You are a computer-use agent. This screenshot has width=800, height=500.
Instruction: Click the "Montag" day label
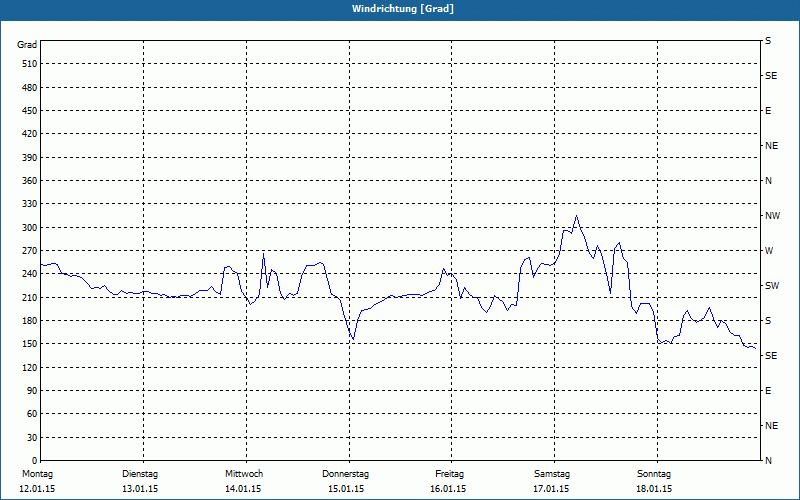(37, 474)
